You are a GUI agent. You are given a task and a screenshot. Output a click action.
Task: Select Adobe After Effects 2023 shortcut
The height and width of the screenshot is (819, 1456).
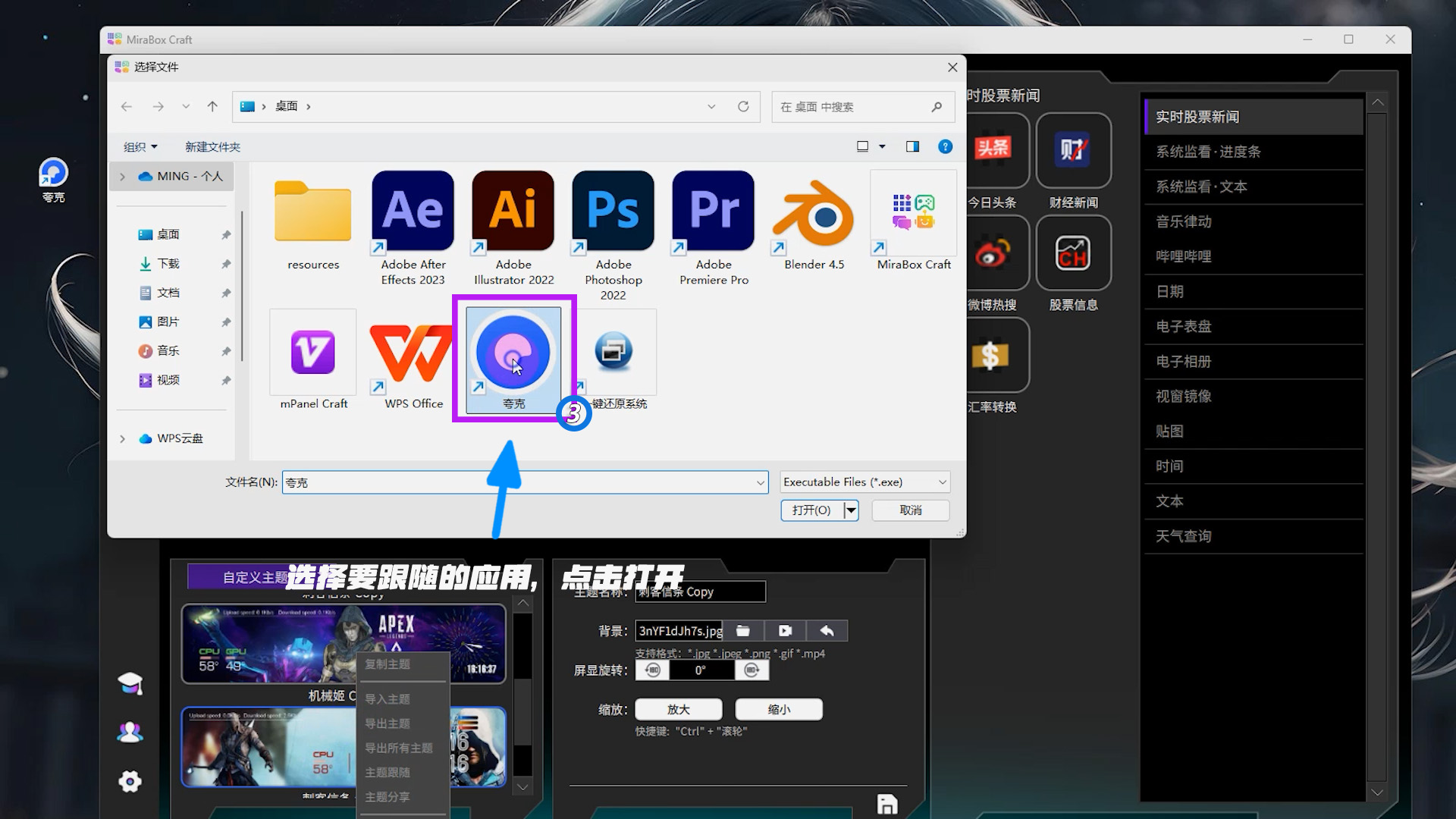click(x=413, y=229)
